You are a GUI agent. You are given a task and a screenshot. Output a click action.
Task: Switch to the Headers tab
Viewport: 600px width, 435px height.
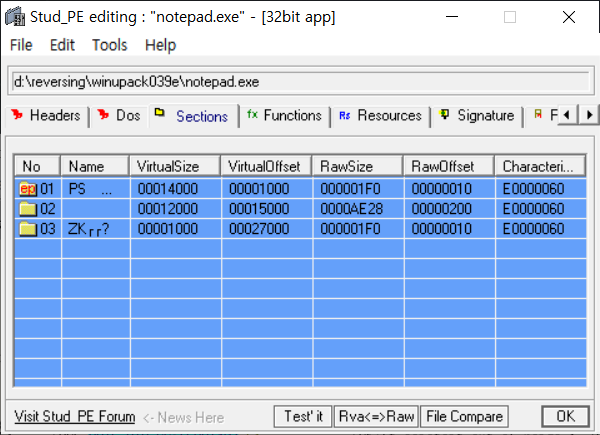coord(47,116)
